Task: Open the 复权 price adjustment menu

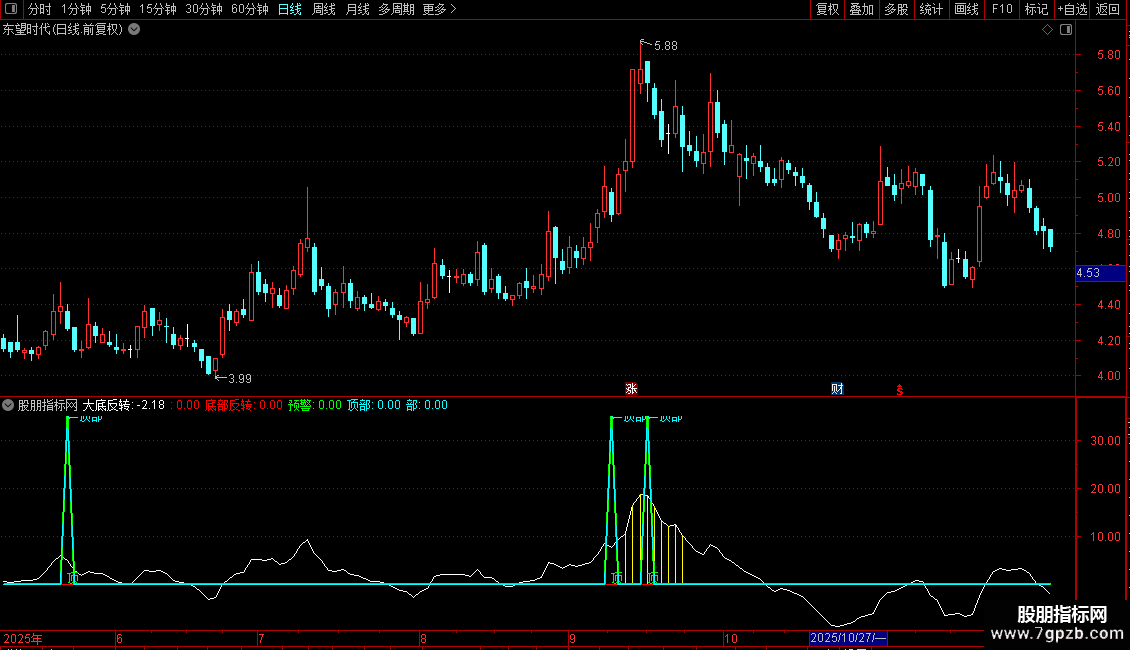Action: click(x=827, y=9)
